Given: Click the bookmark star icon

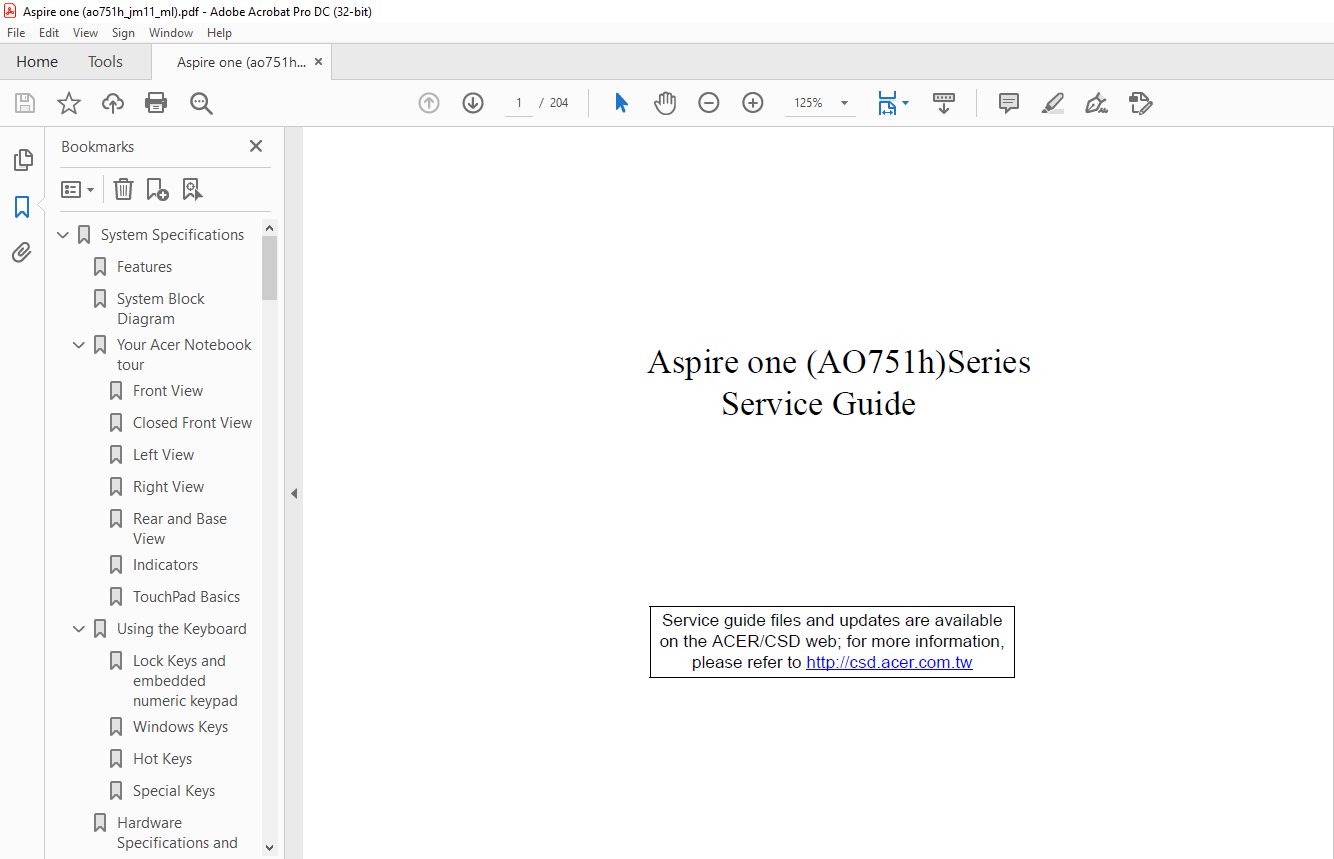Looking at the screenshot, I should [69, 103].
